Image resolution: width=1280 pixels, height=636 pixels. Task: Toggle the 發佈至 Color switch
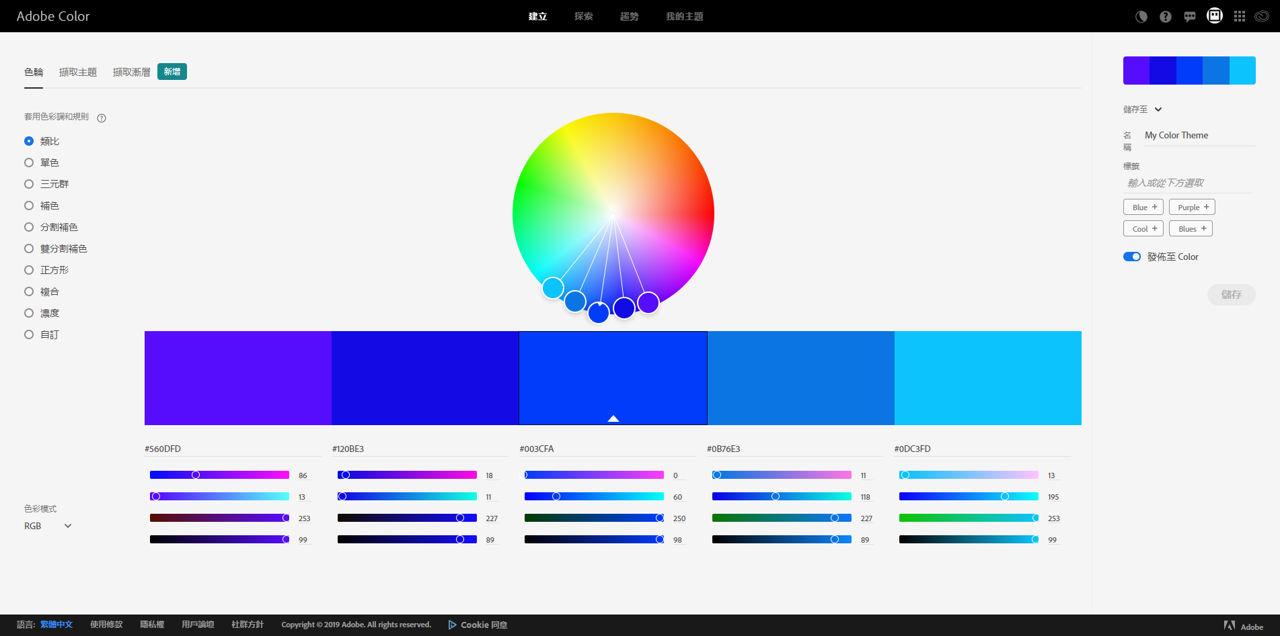(1132, 257)
